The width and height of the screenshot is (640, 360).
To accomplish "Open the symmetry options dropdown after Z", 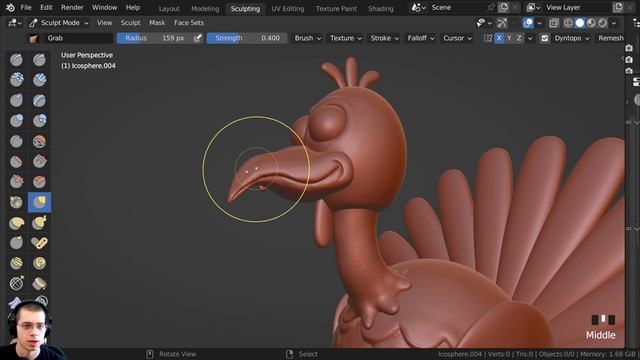I will (x=530, y=38).
